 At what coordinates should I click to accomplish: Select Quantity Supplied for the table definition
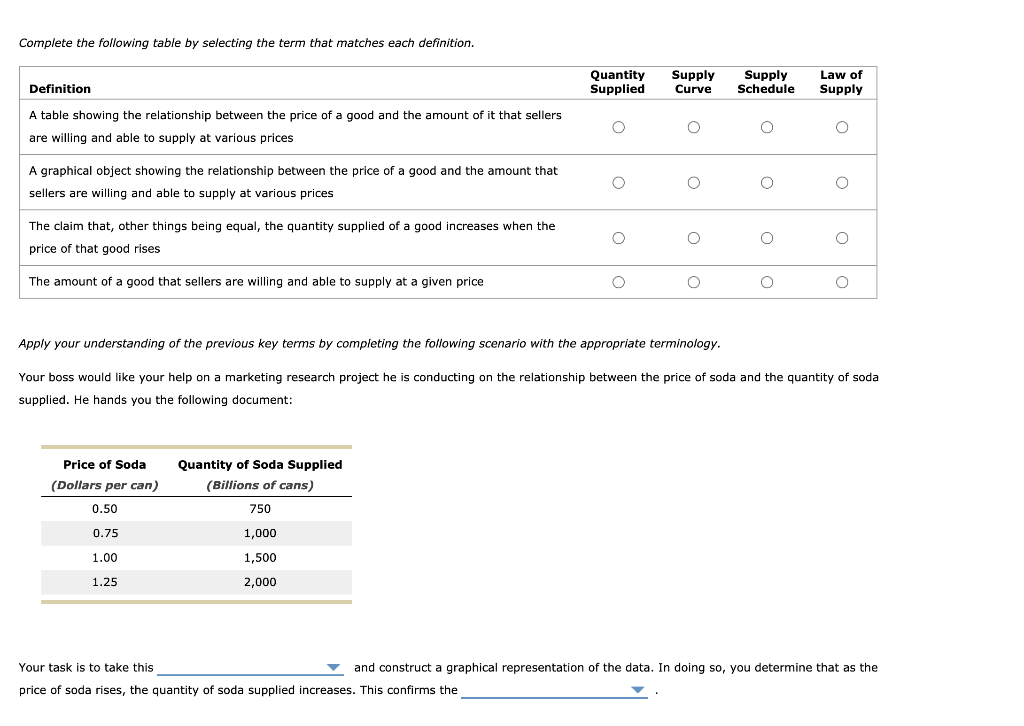[618, 127]
